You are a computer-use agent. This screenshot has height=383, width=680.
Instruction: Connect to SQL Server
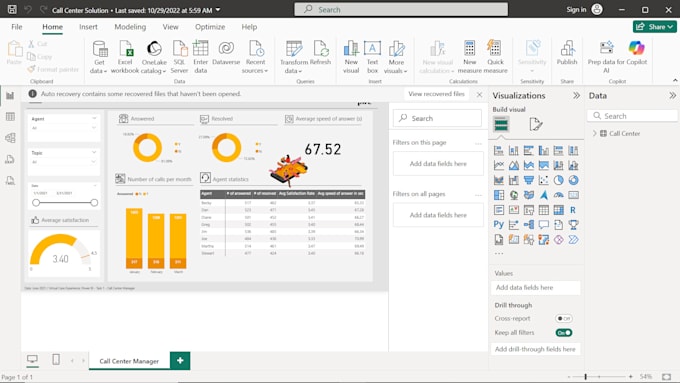179,57
